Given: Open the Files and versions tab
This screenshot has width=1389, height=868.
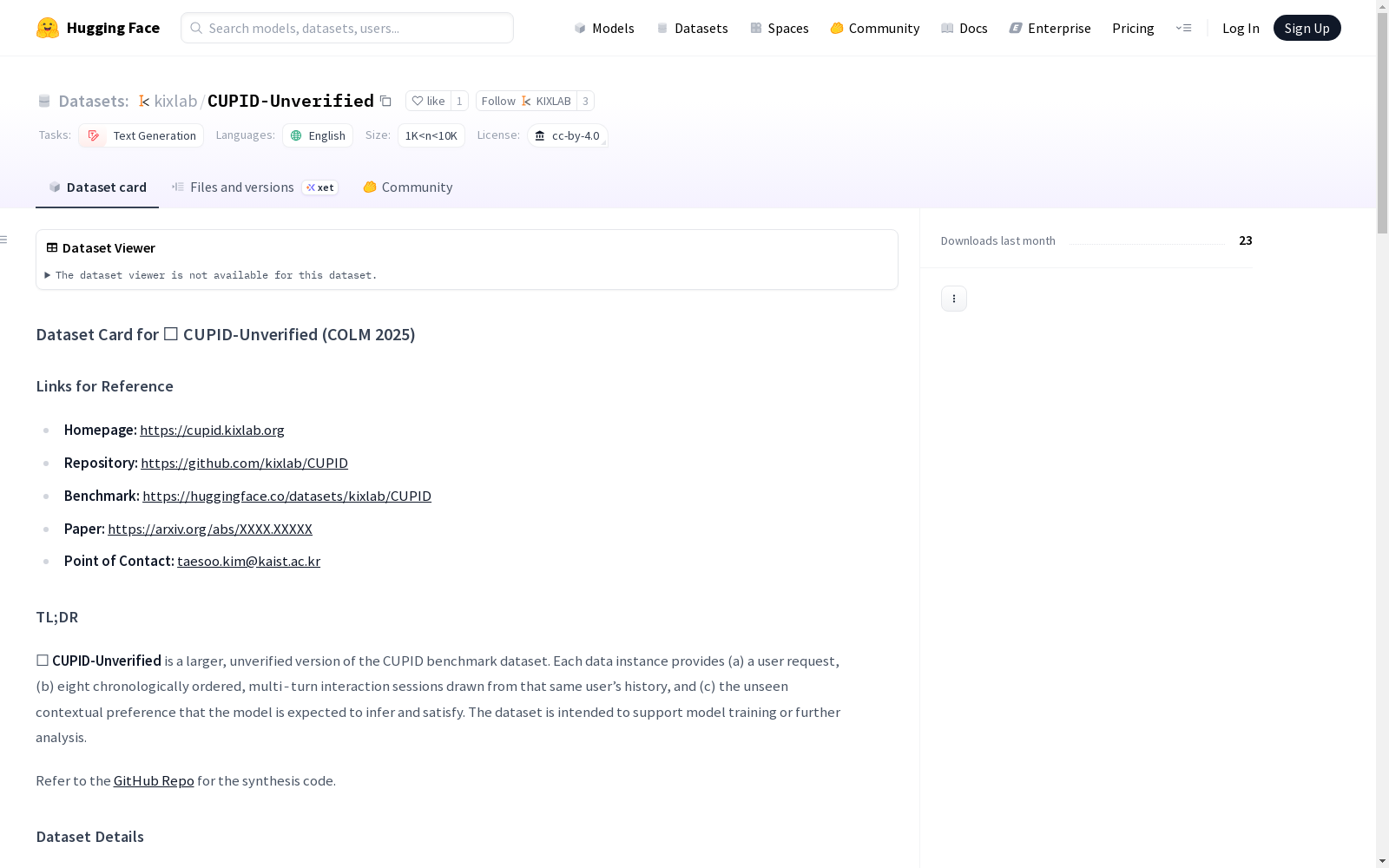Looking at the screenshot, I should [x=254, y=187].
